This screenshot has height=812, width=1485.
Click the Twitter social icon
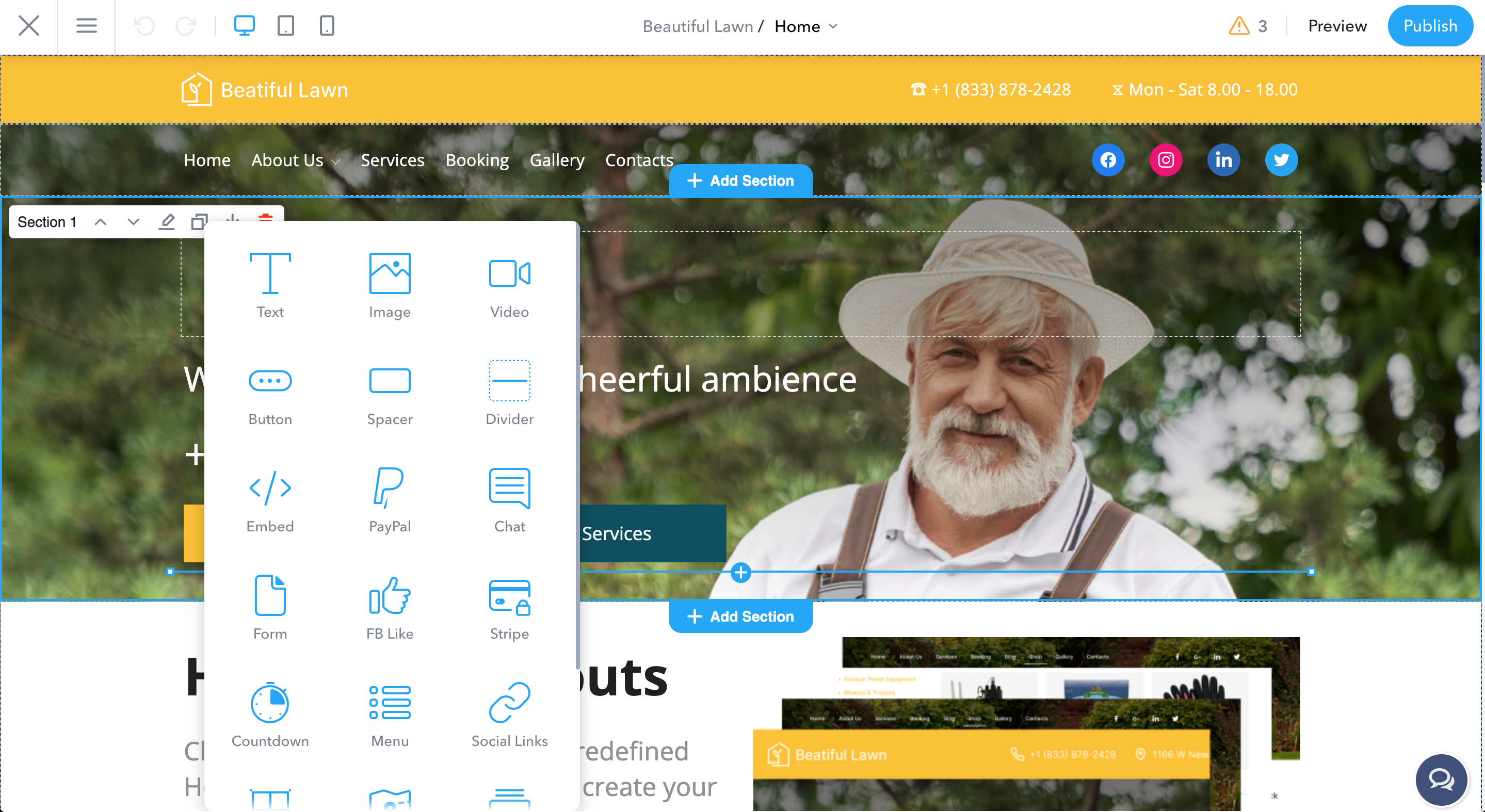point(1281,159)
